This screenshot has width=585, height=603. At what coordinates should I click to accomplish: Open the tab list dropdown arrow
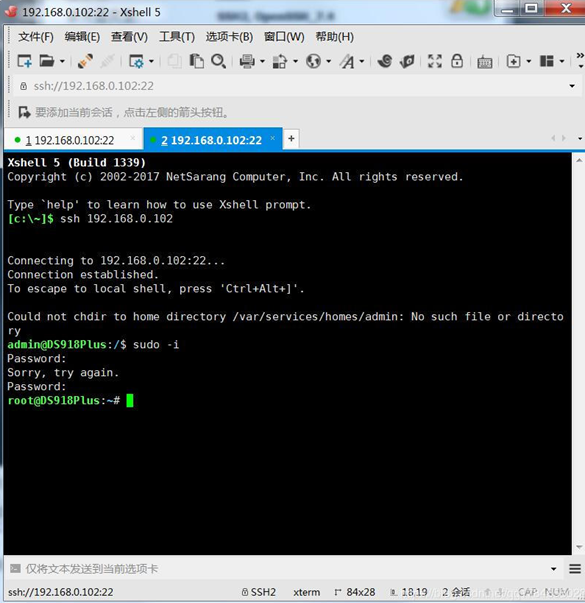580,138
